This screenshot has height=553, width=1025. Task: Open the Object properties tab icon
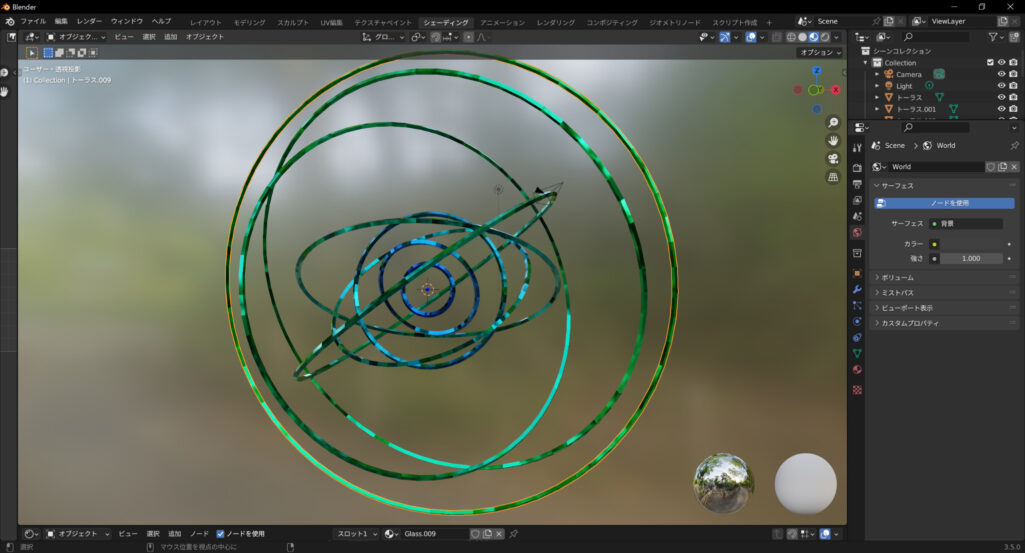857,273
